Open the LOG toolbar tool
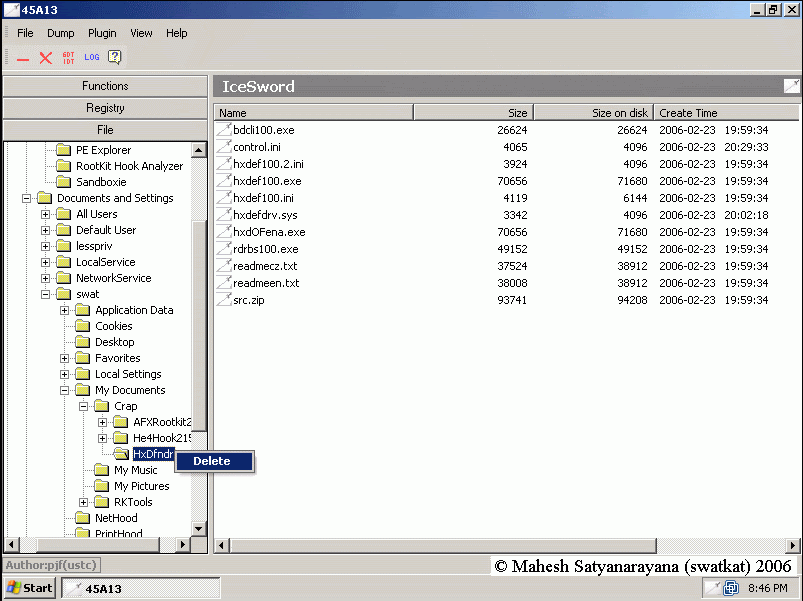The height and width of the screenshot is (601, 803). [x=92, y=57]
